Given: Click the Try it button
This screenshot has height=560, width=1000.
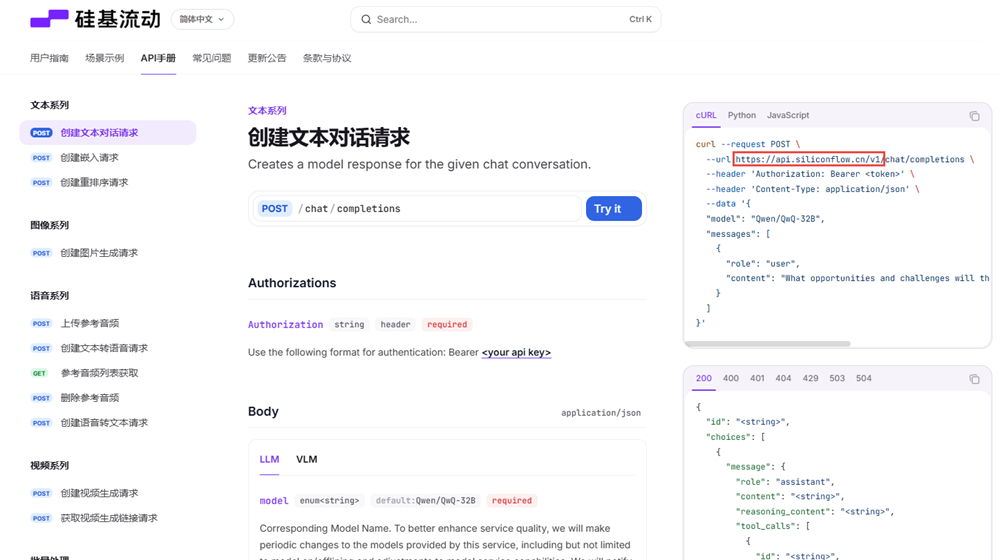Looking at the screenshot, I should pos(614,209).
